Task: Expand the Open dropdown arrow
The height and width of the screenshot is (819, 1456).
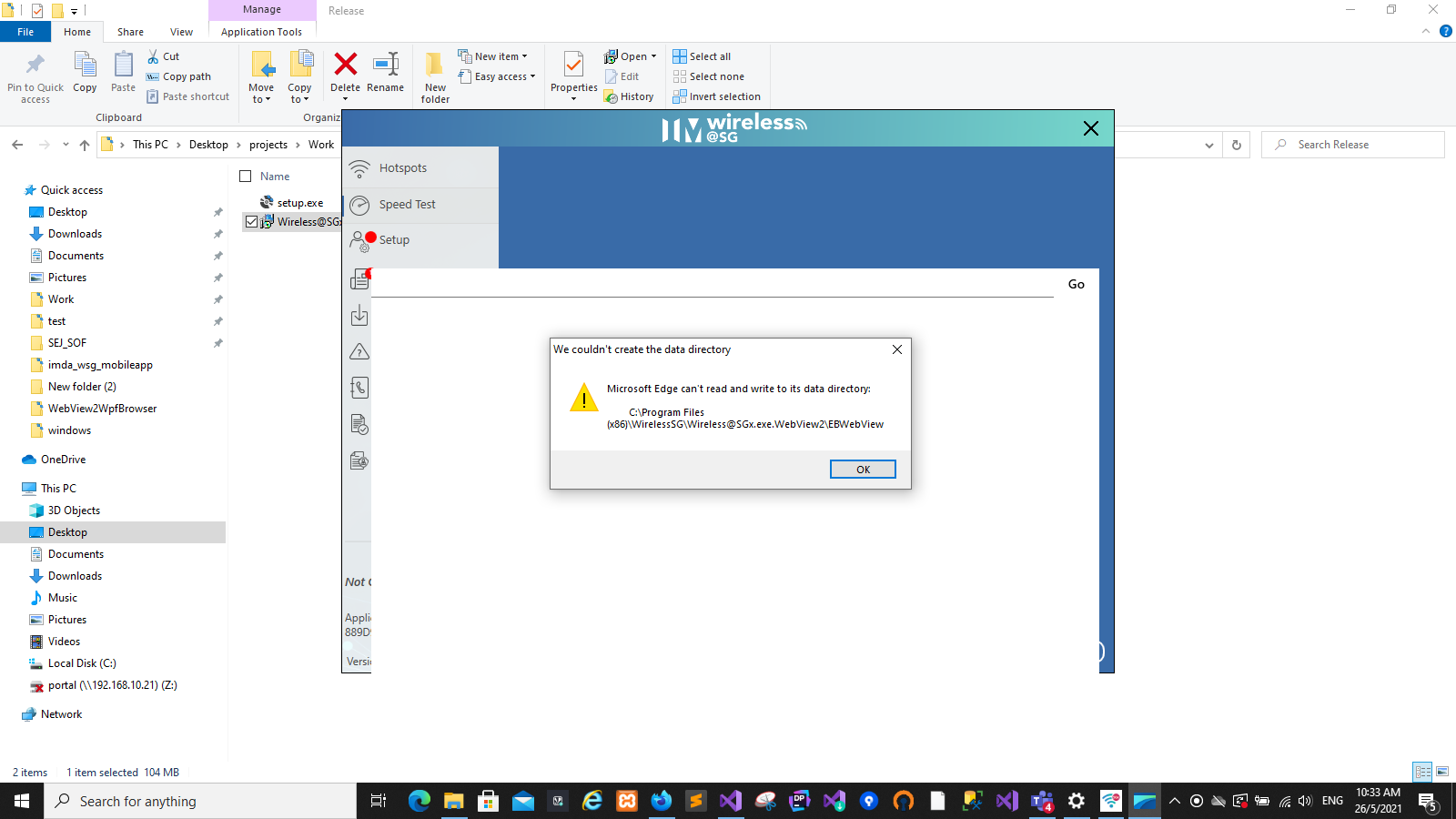Action: (653, 56)
